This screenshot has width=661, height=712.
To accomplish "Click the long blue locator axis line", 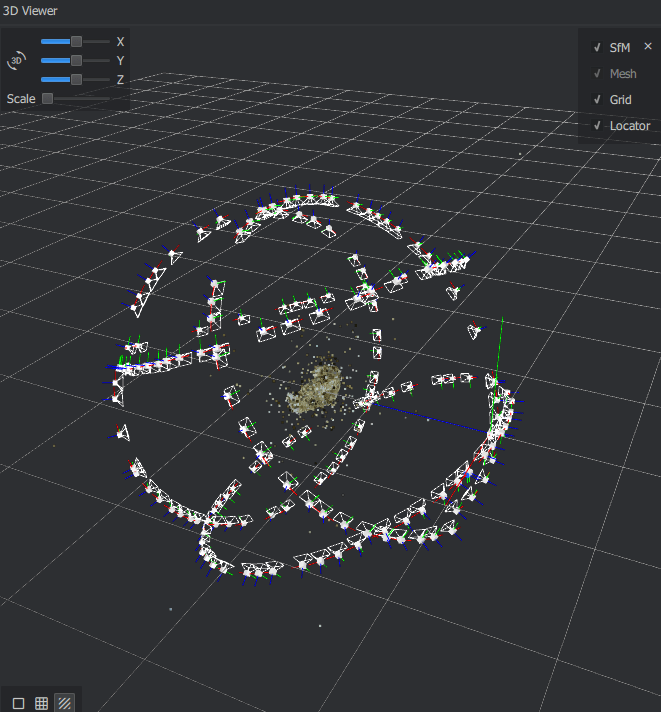I will 440,416.
